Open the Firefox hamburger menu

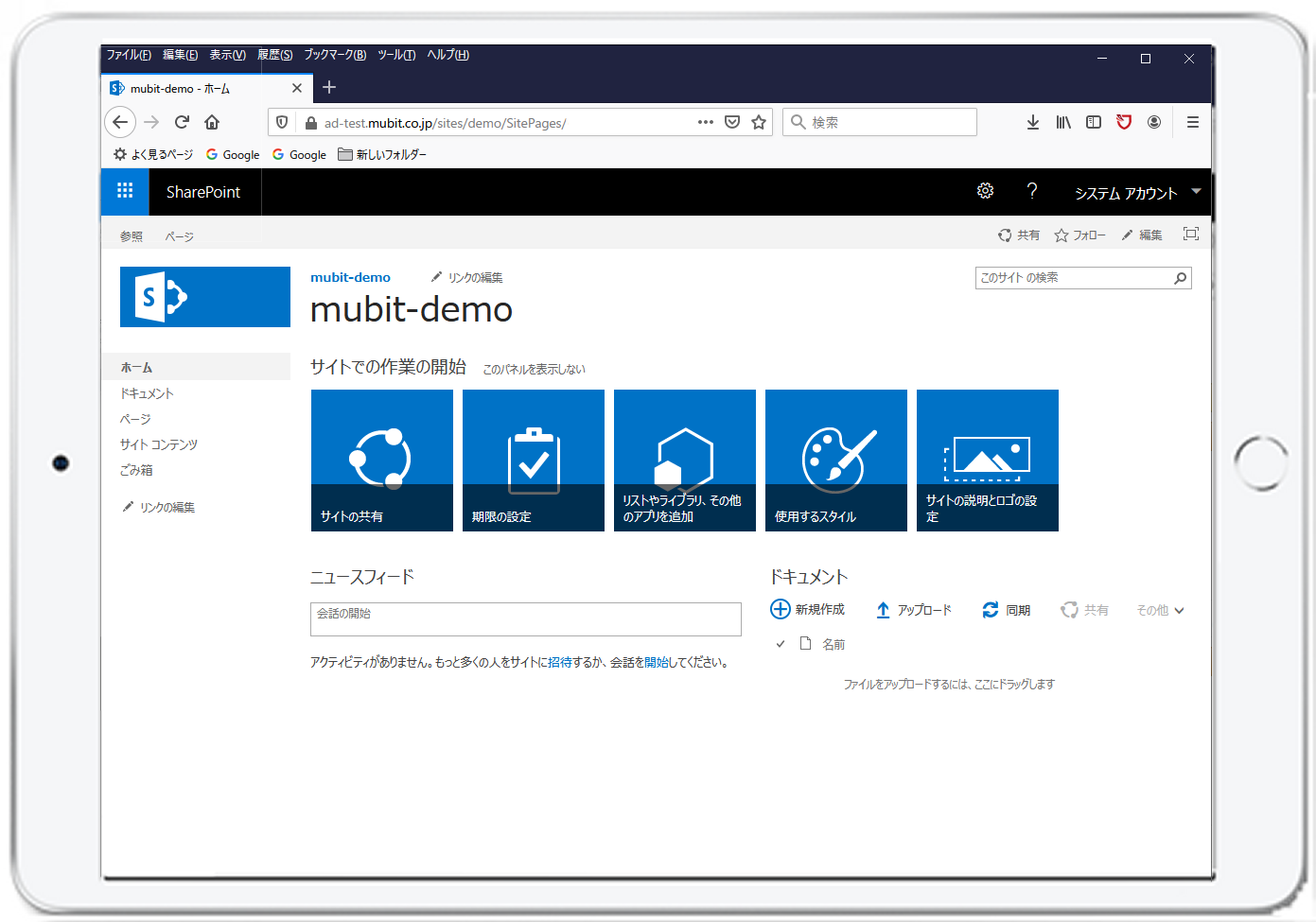(x=1193, y=122)
